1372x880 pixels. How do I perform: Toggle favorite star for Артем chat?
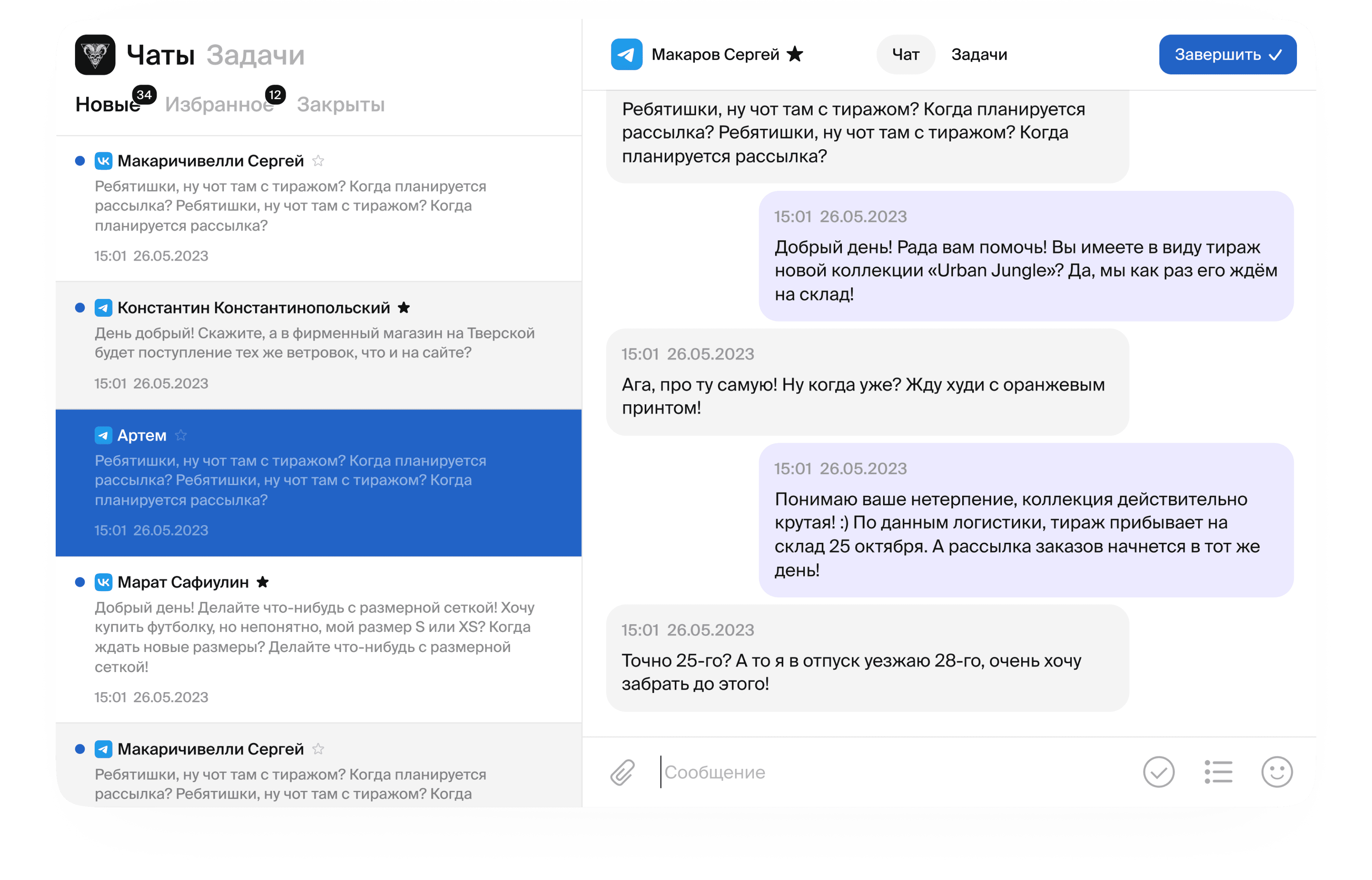(181, 436)
